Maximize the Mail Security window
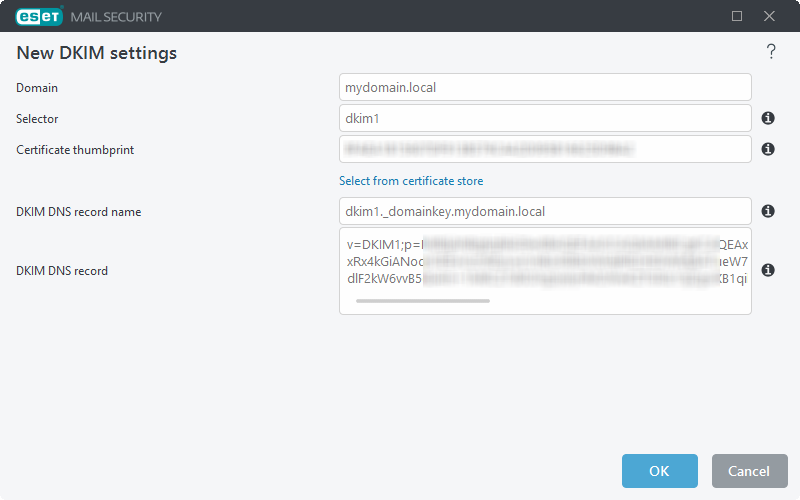The image size is (800, 500). (x=737, y=16)
